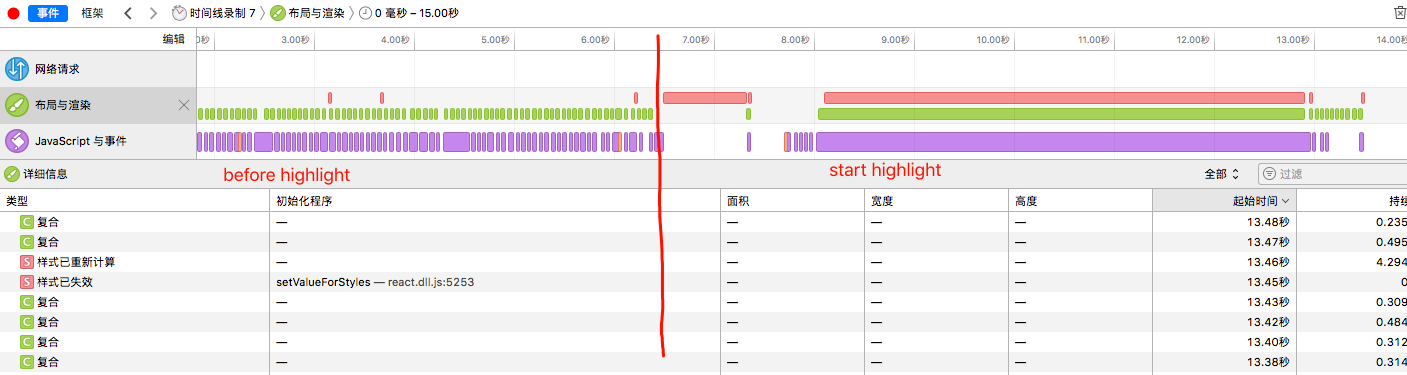Open 布局与渲染 breadcrumb item
Screen dimensions: 1407x375
point(307,13)
